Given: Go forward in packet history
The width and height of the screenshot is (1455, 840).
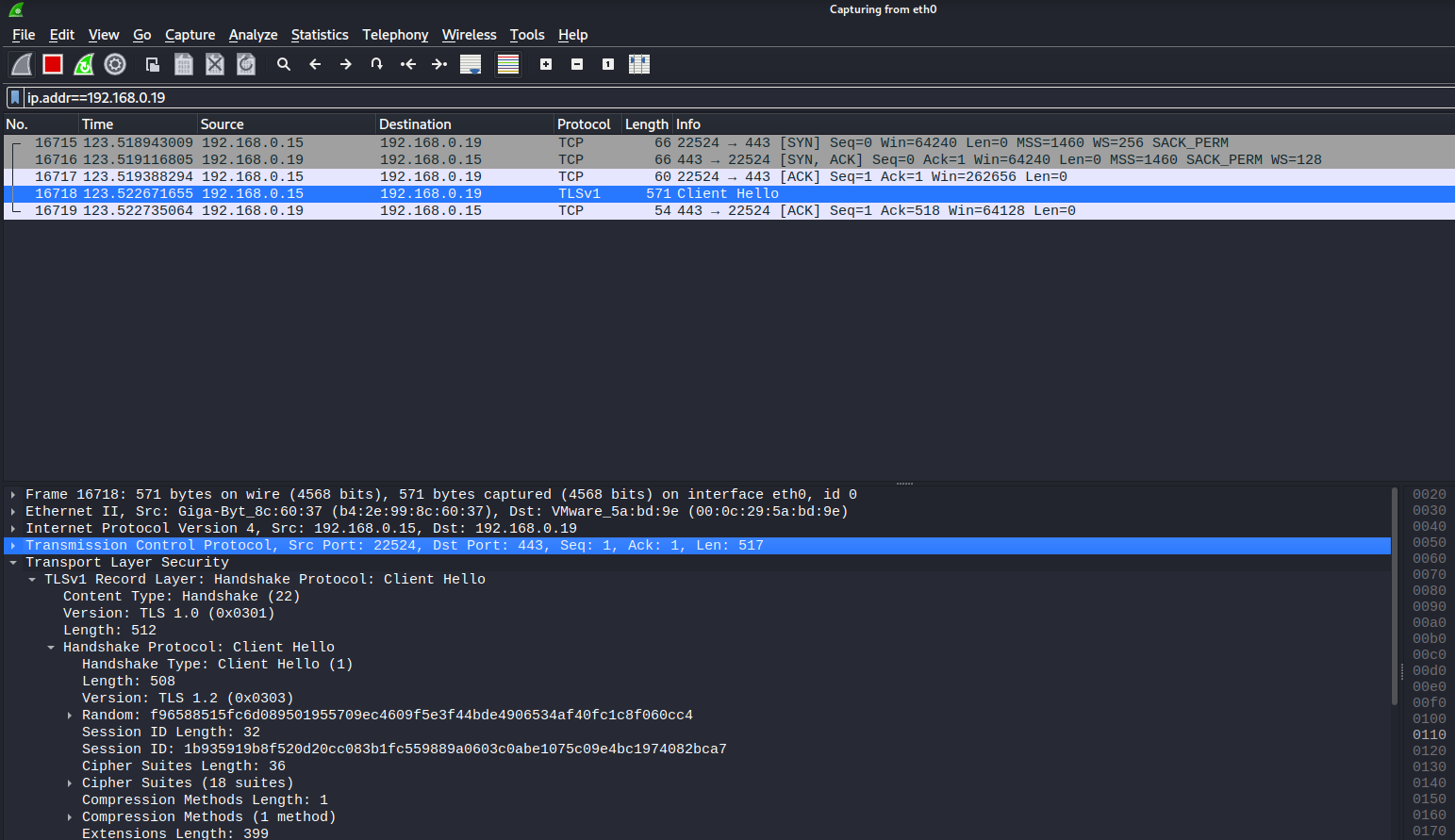Looking at the screenshot, I should [x=346, y=64].
